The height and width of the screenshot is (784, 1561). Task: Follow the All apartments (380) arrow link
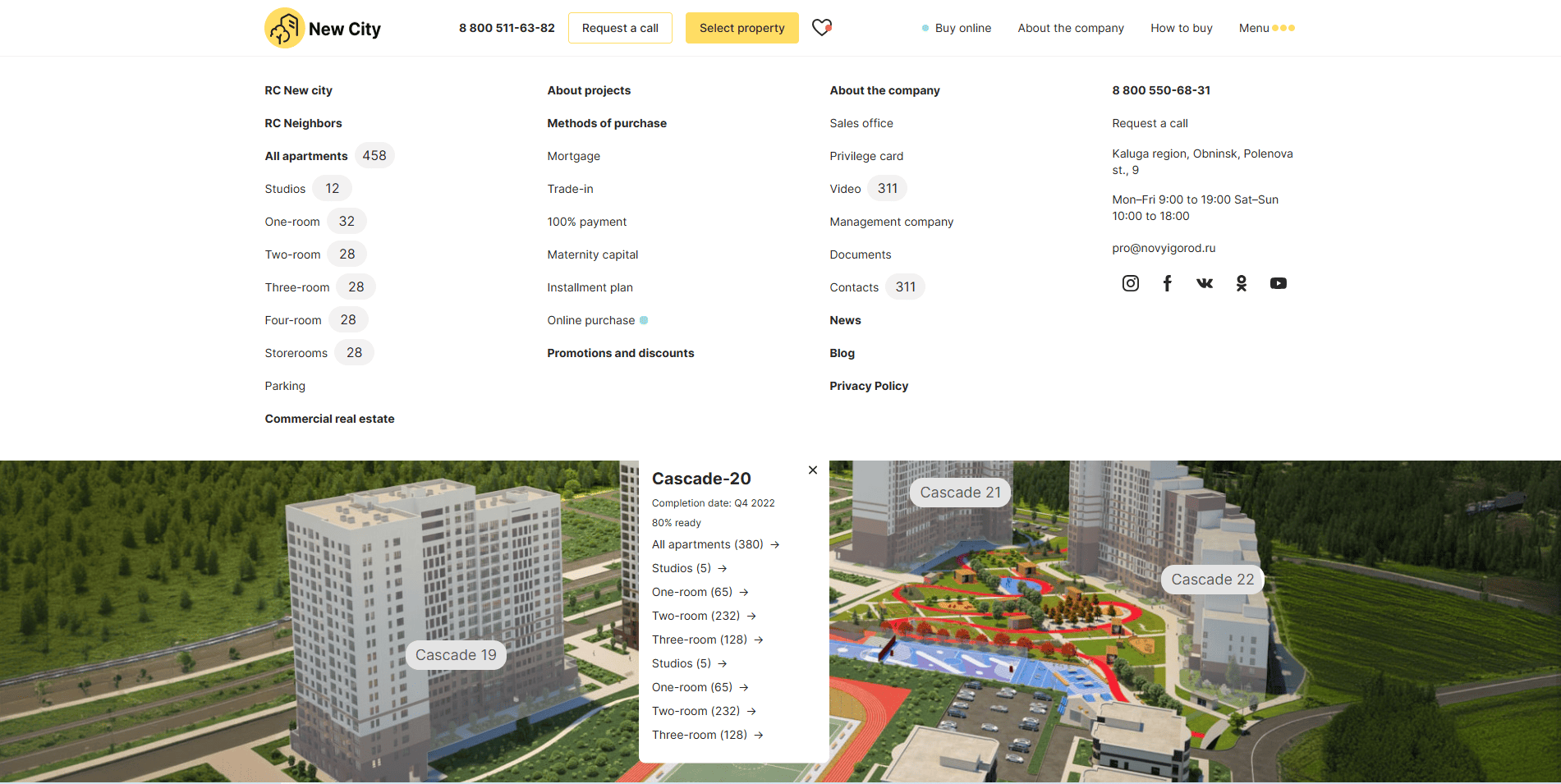715,544
